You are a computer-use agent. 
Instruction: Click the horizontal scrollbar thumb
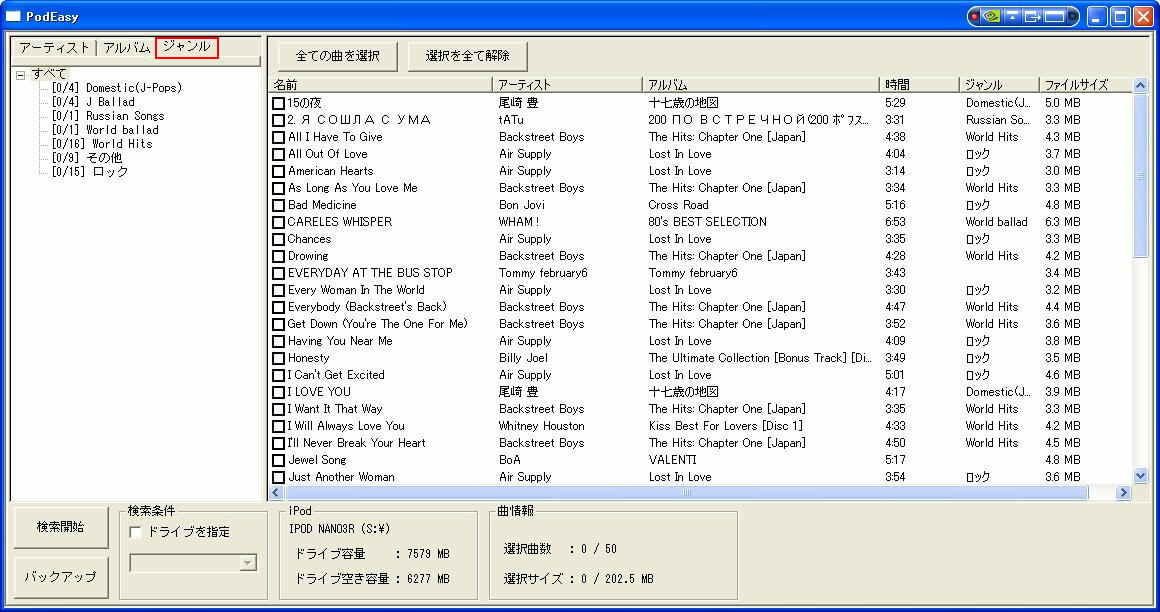pos(687,493)
